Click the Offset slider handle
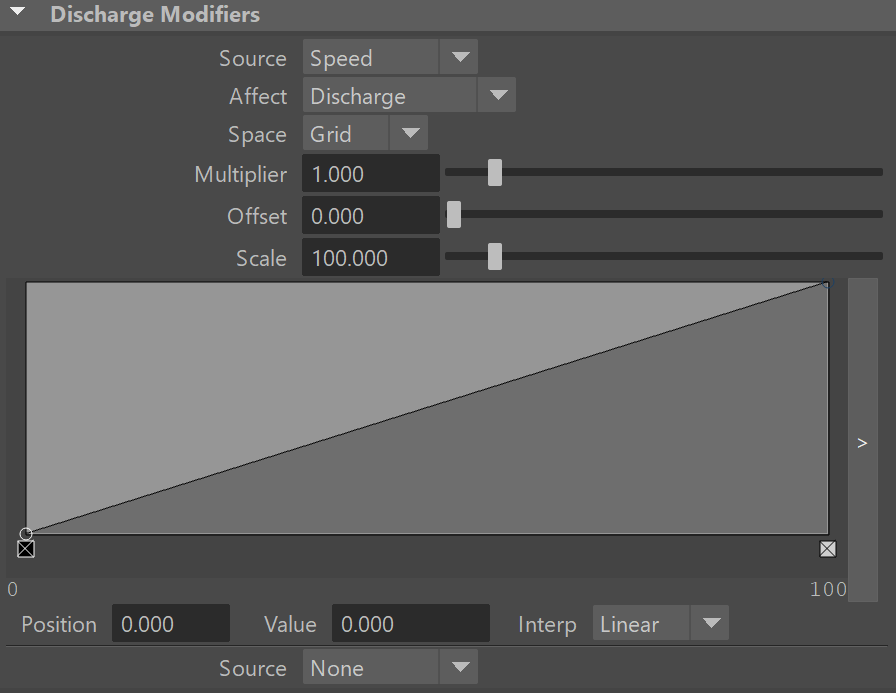The height and width of the screenshot is (693, 896). click(x=454, y=215)
